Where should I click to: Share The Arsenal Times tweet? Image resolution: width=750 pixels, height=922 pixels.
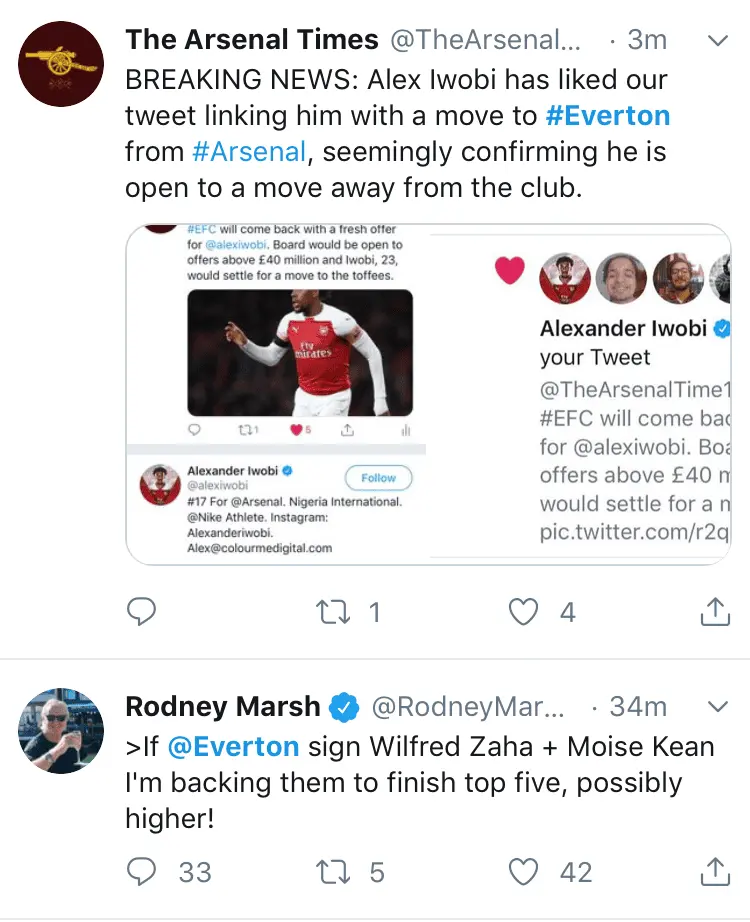tap(715, 612)
